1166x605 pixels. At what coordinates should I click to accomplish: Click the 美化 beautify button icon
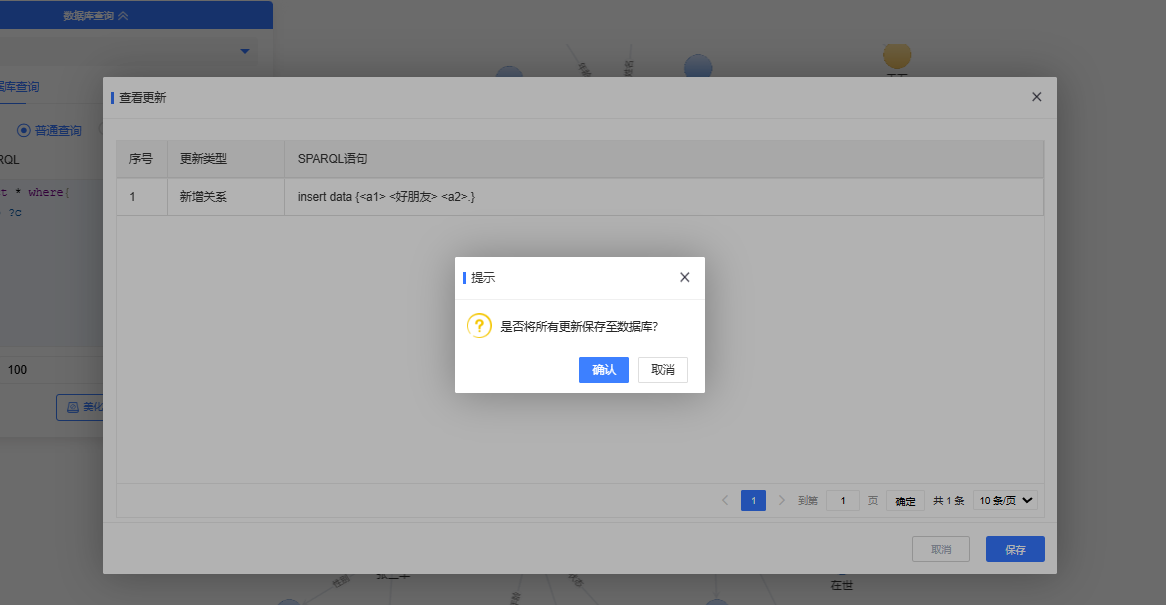tap(73, 407)
